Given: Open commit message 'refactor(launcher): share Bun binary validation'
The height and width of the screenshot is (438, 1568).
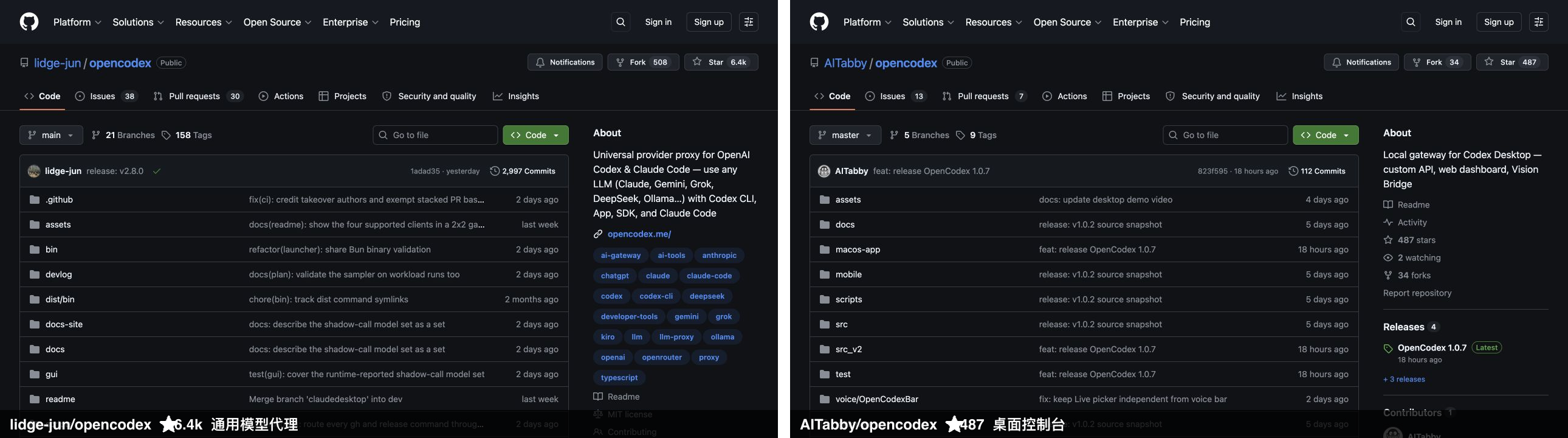Looking at the screenshot, I should [340, 250].
